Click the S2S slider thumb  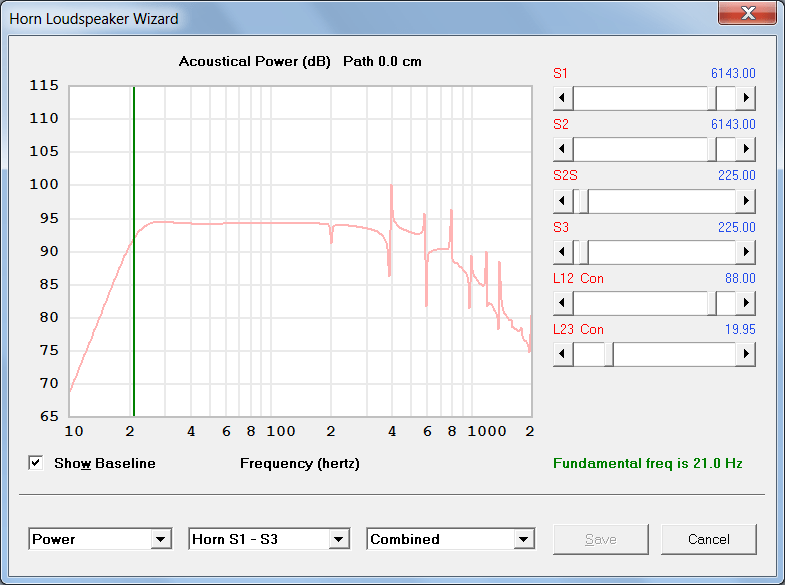coord(583,201)
